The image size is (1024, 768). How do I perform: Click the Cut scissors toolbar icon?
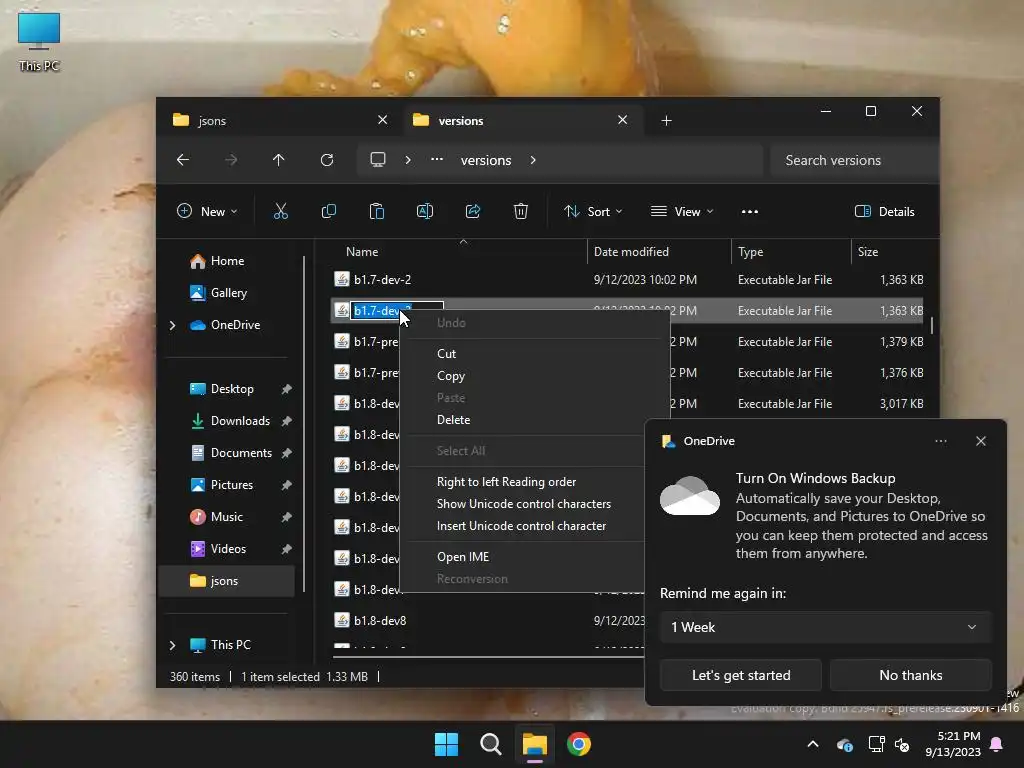pos(281,212)
